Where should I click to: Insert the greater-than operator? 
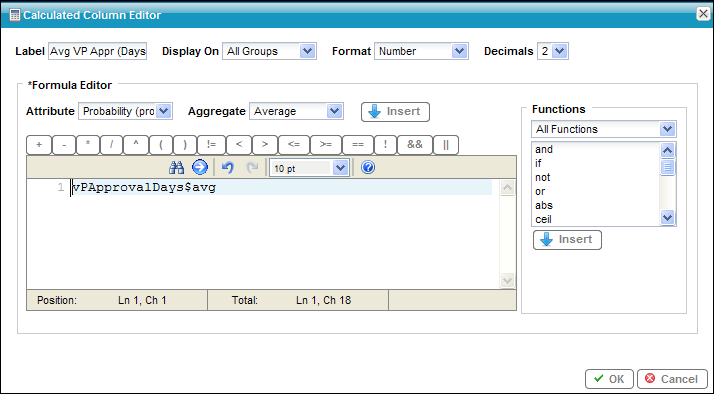(x=265, y=145)
